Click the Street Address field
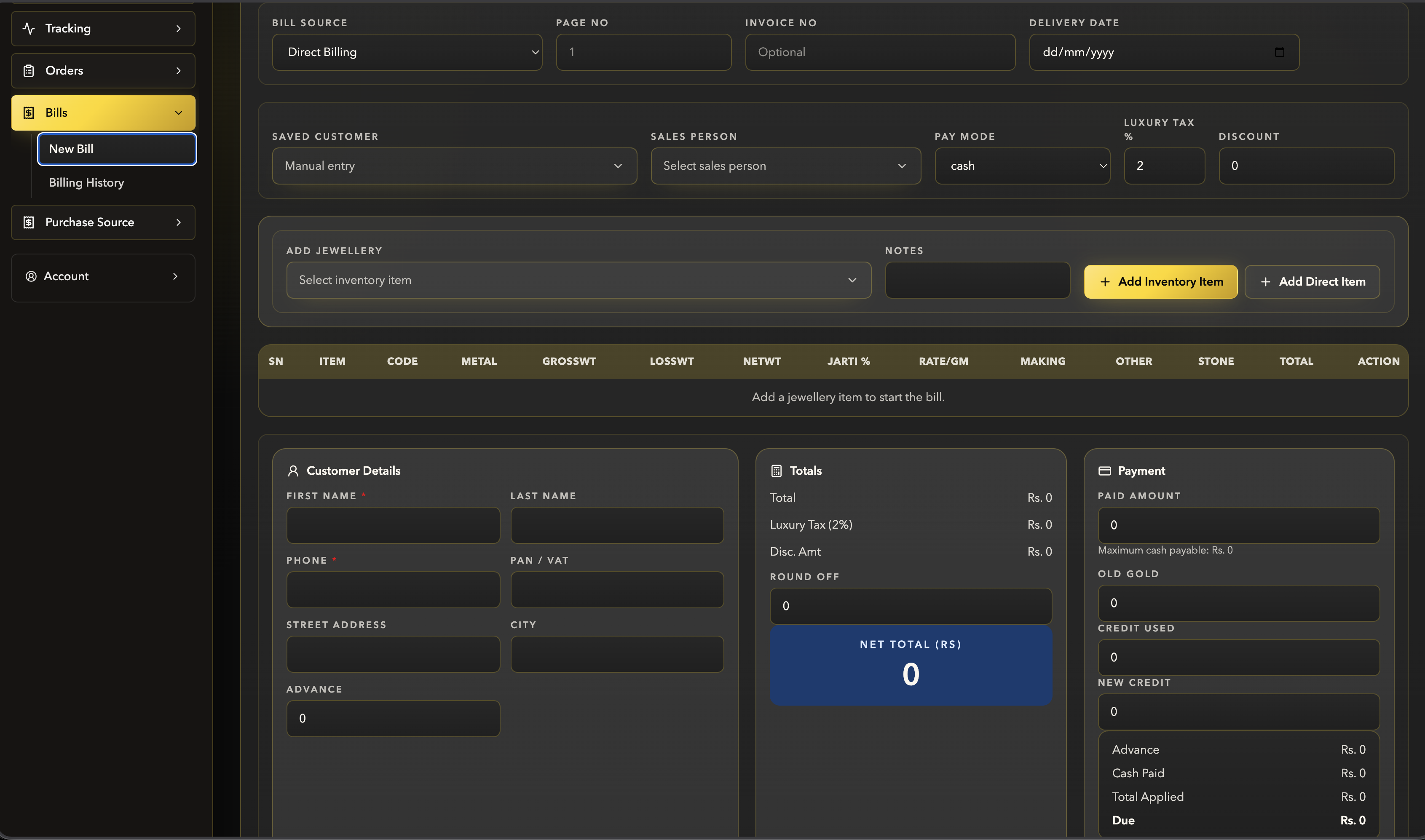Viewport: 1425px width, 840px height. pyautogui.click(x=394, y=654)
